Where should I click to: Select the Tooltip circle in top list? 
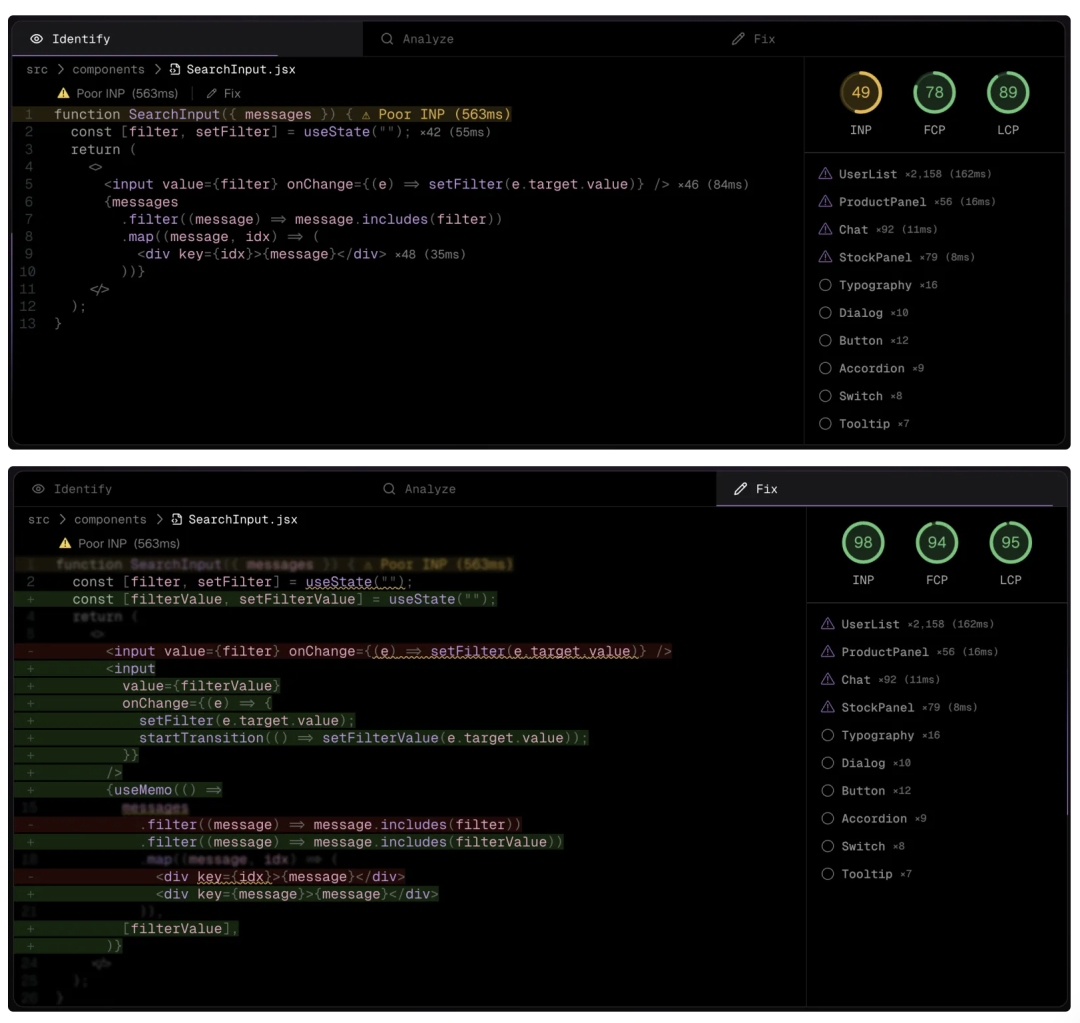(x=825, y=424)
